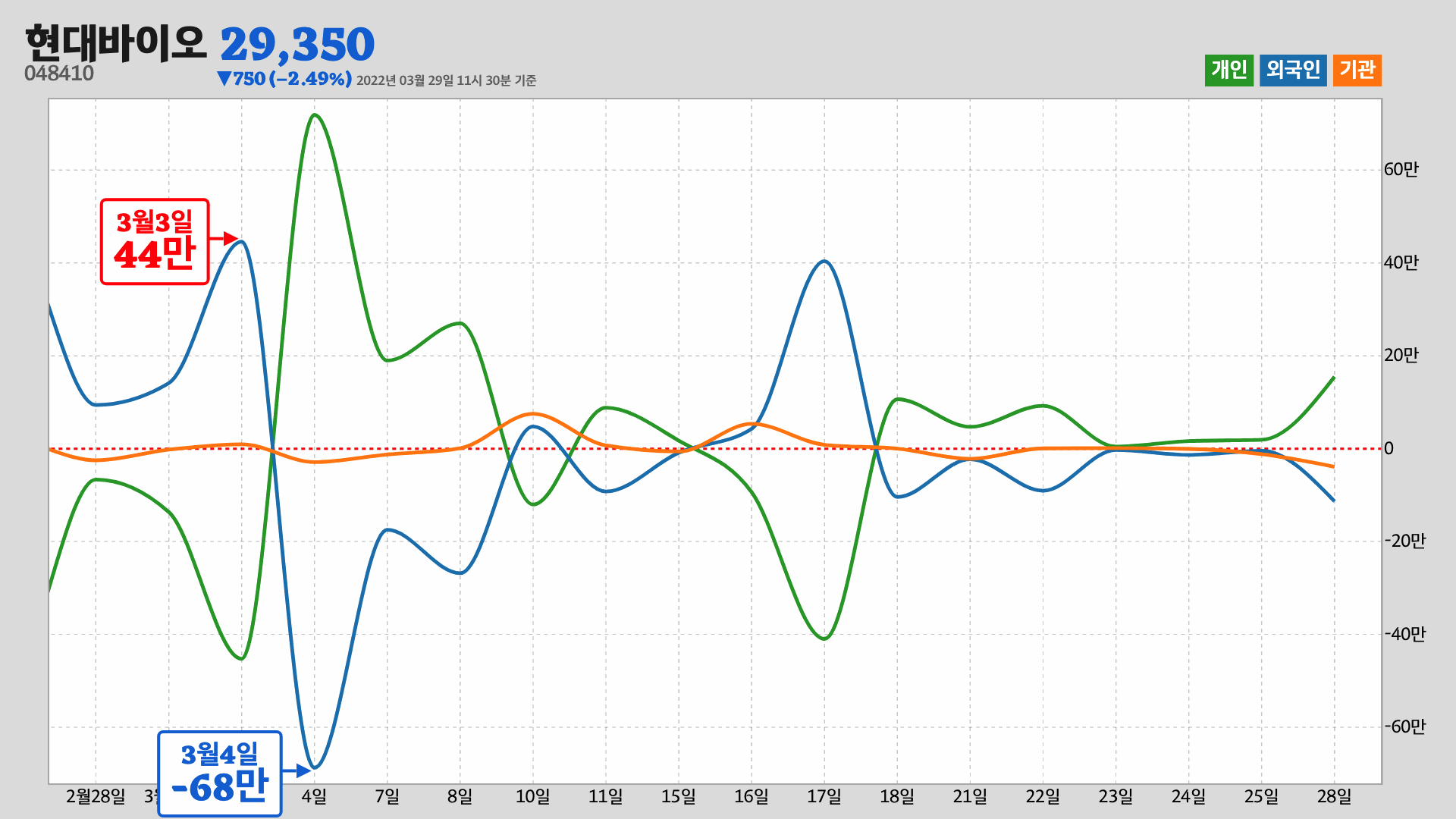Click the orange line peak at 10일
1456x819 pixels.
click(533, 414)
